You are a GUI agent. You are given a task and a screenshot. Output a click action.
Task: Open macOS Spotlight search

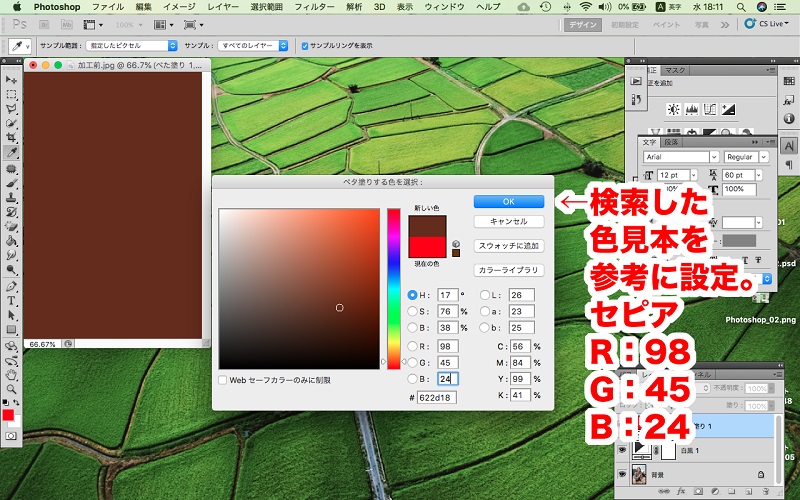tap(741, 7)
